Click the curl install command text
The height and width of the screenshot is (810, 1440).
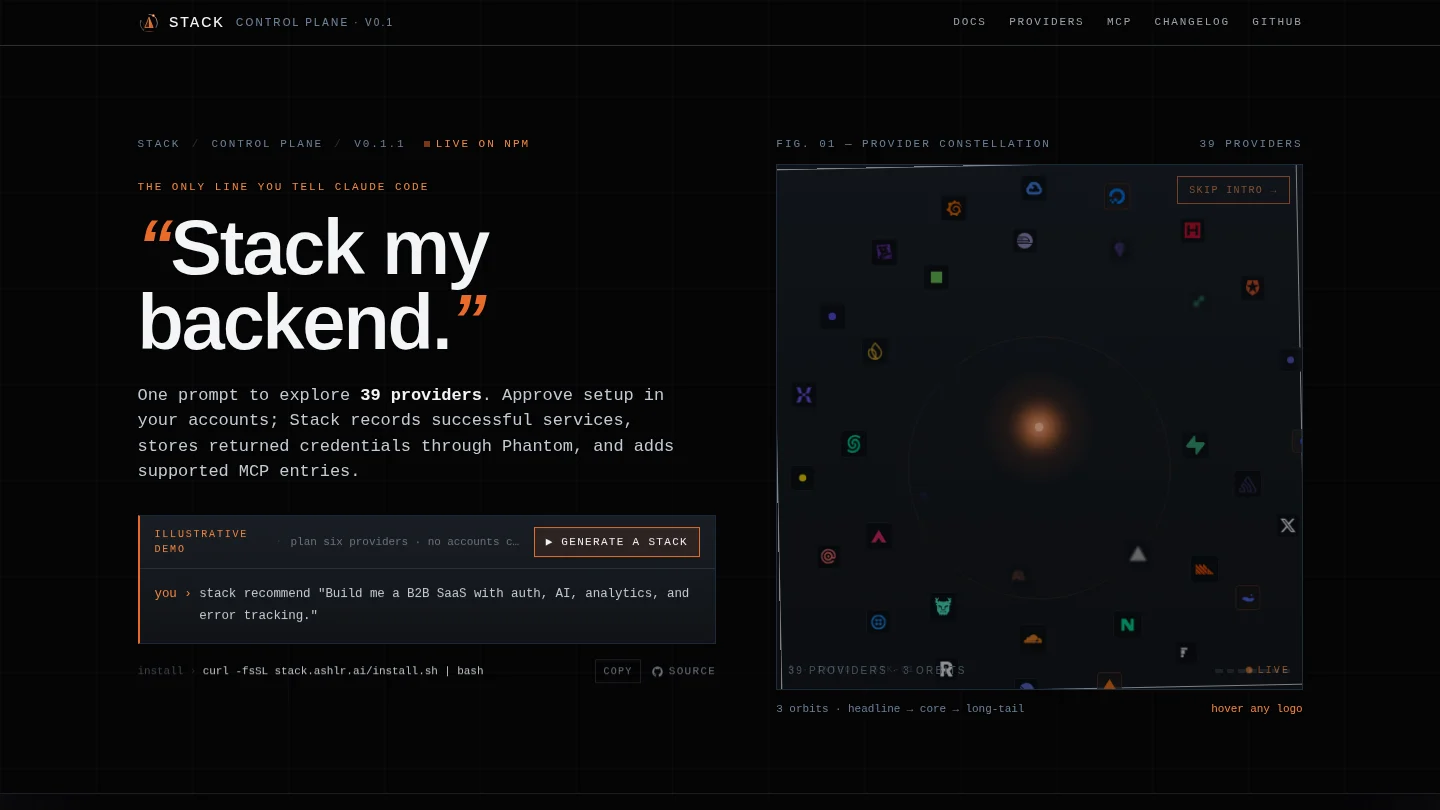click(x=343, y=671)
